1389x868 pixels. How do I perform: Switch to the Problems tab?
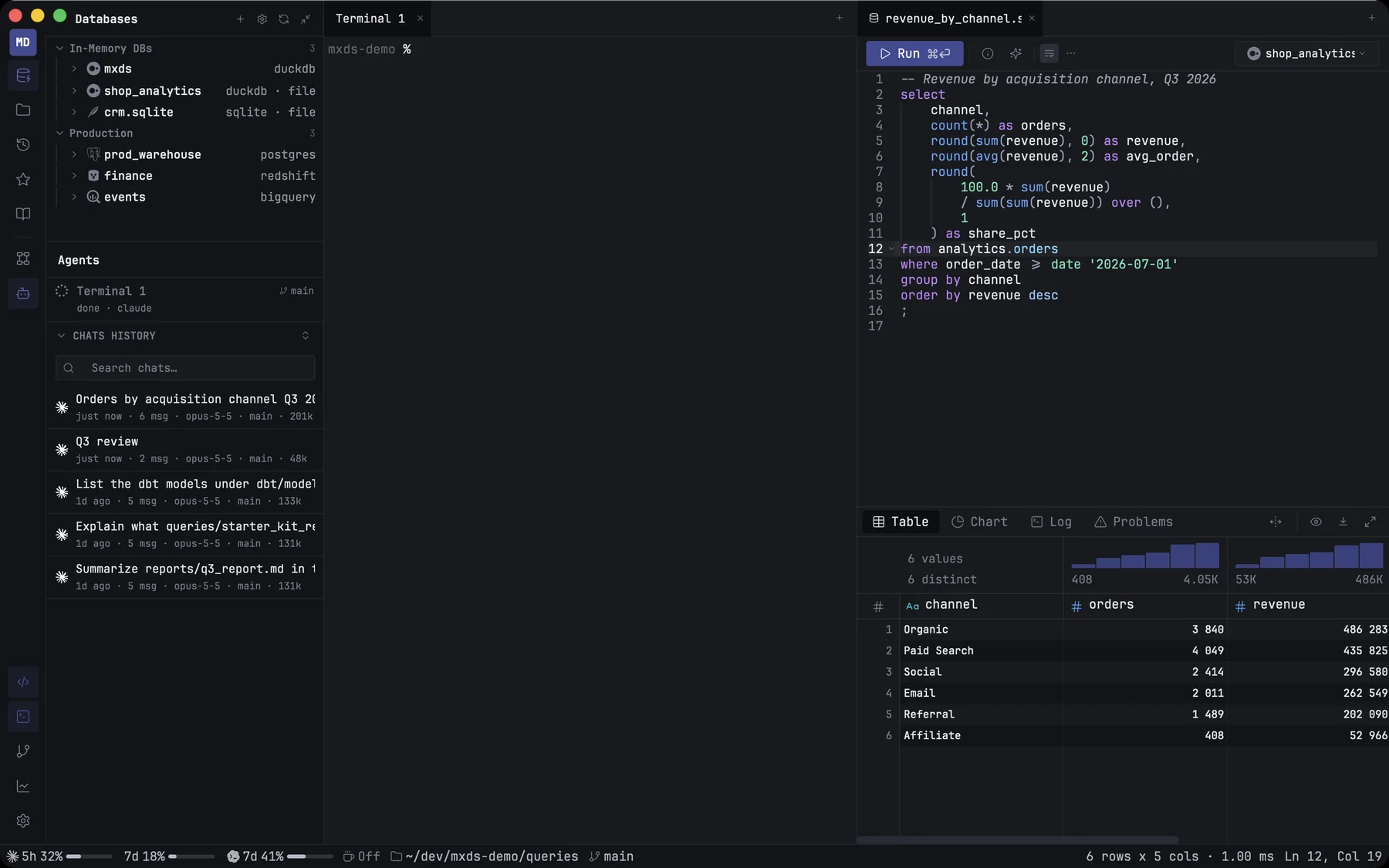[x=1133, y=522]
